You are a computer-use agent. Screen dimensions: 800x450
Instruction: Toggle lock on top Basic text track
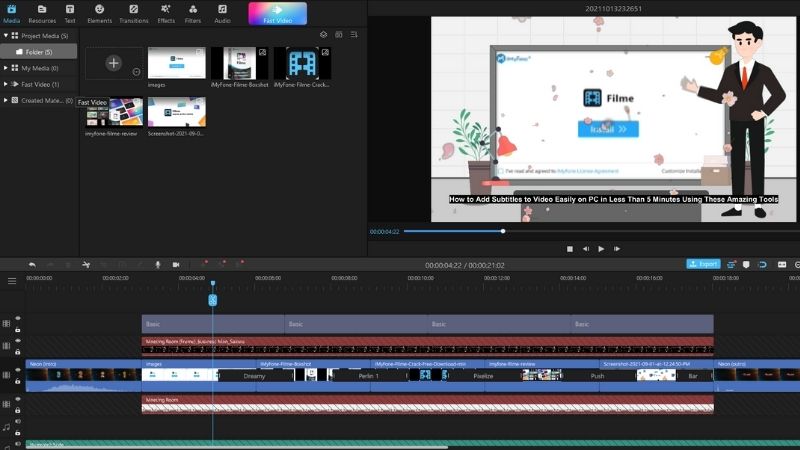pyautogui.click(x=18, y=330)
